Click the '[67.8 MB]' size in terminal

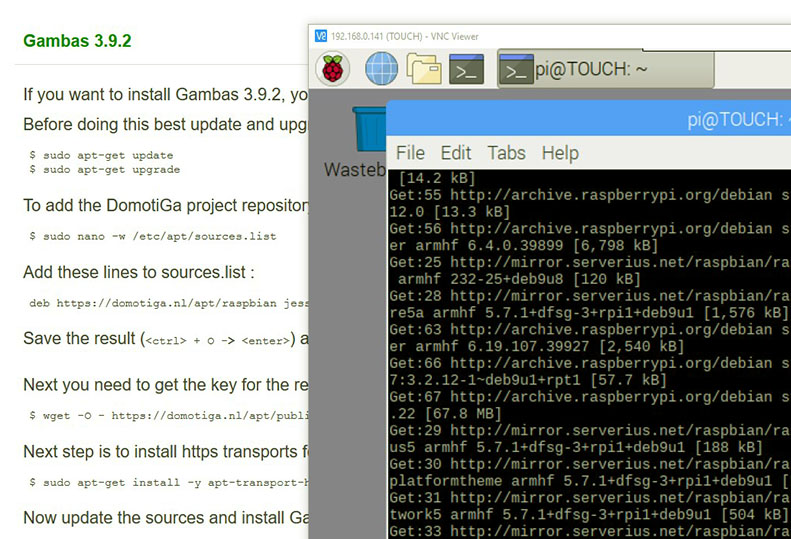click(463, 414)
